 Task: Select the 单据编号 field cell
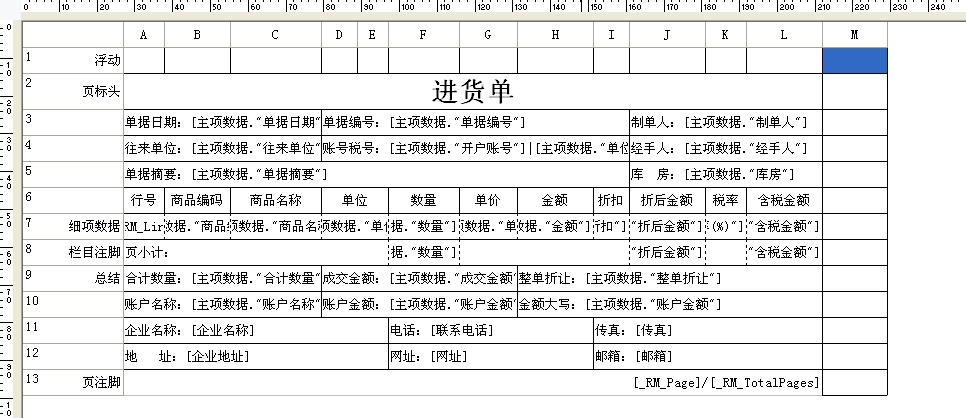click(x=475, y=123)
